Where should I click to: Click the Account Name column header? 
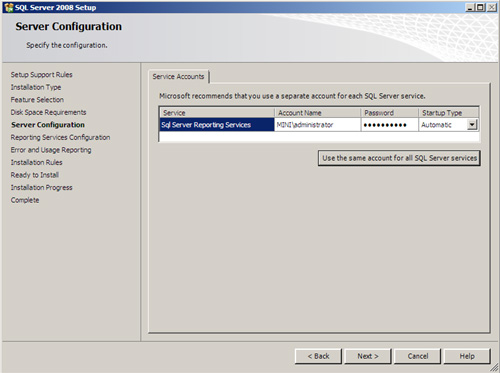[x=318, y=113]
